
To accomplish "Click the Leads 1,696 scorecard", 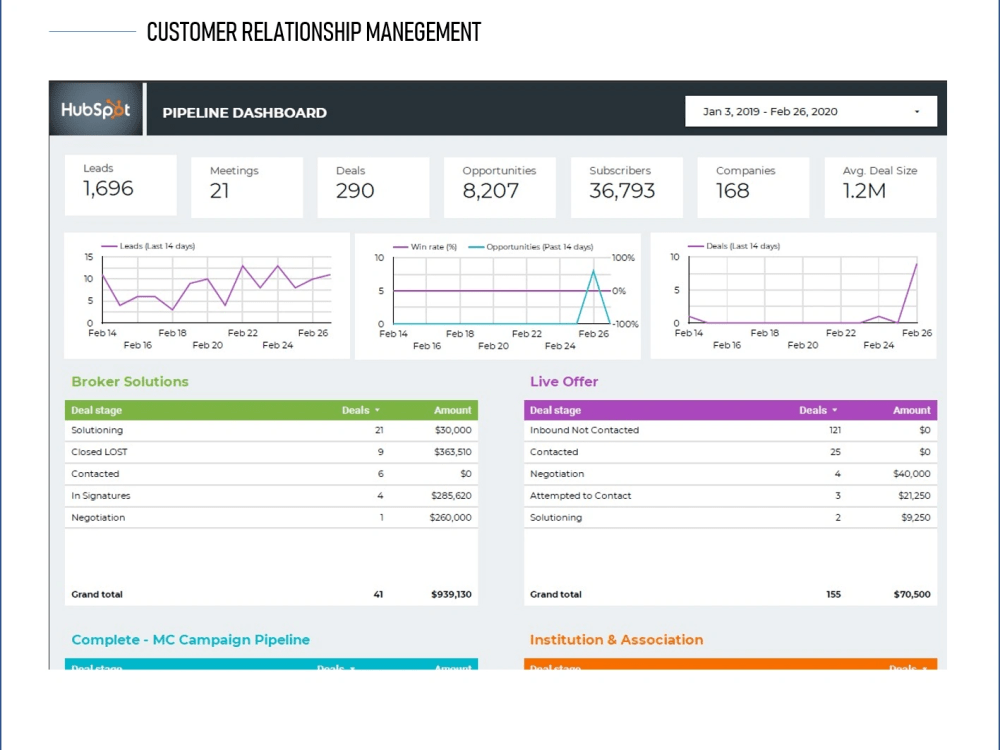I will [x=121, y=185].
